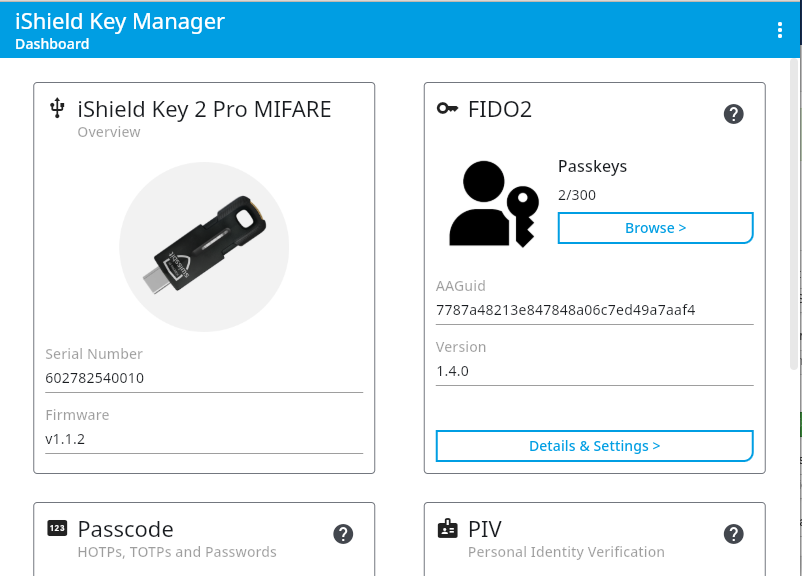The width and height of the screenshot is (802, 576).
Task: Click the Serial Number field
Action: click(204, 378)
